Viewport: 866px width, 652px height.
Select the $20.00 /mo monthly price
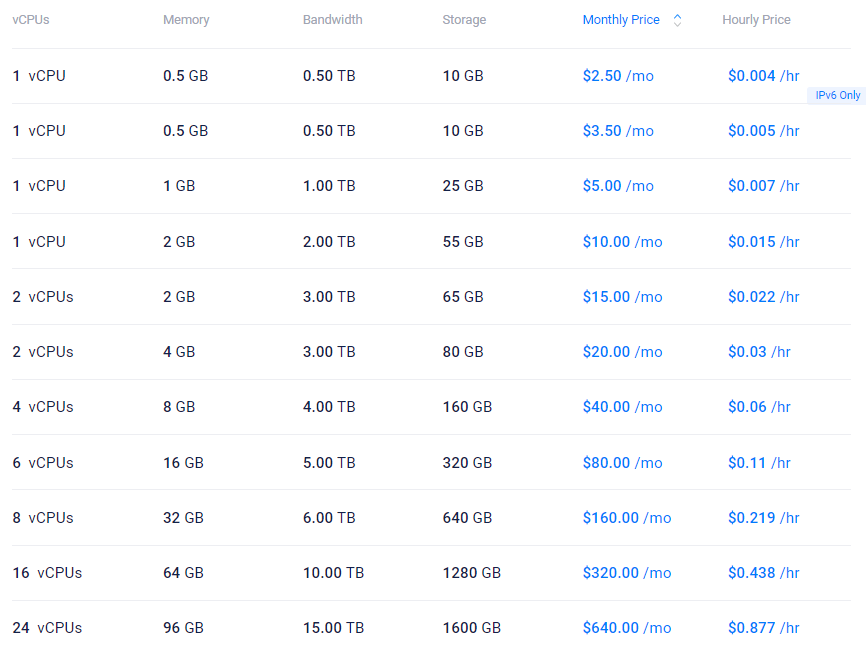pos(622,352)
